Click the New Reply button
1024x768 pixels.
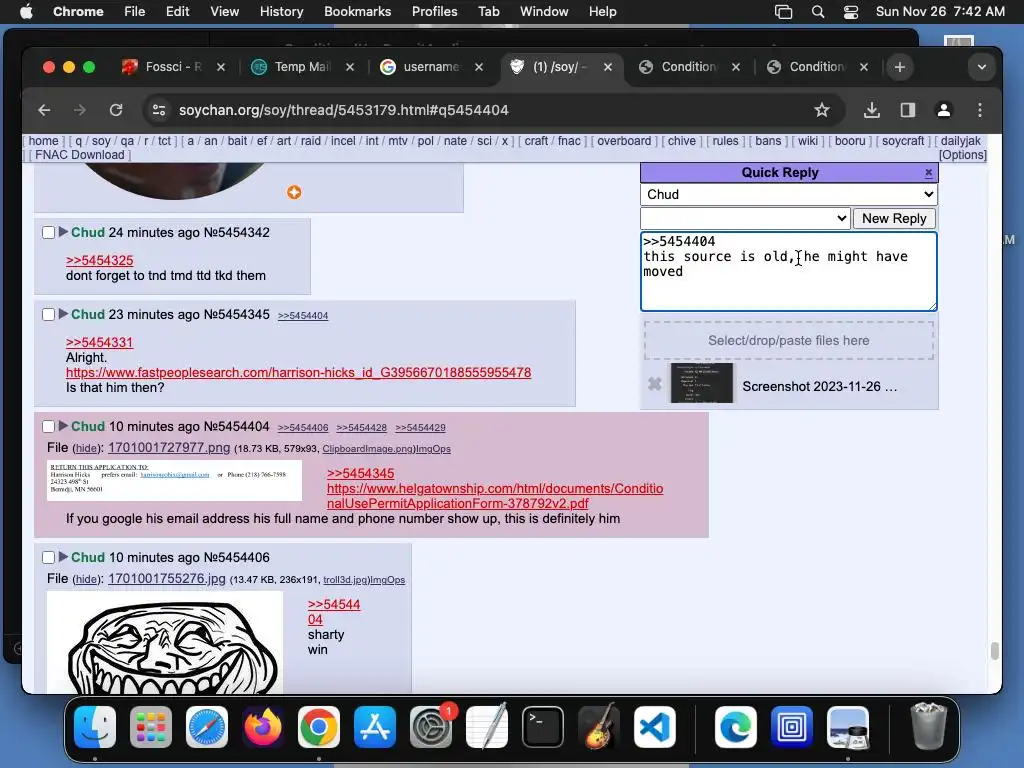894,219
